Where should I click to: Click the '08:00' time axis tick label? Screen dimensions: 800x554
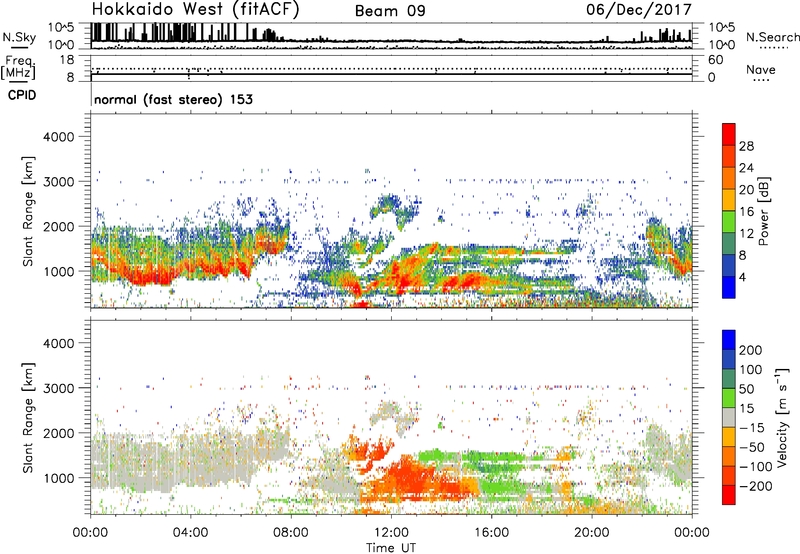pyautogui.click(x=291, y=533)
